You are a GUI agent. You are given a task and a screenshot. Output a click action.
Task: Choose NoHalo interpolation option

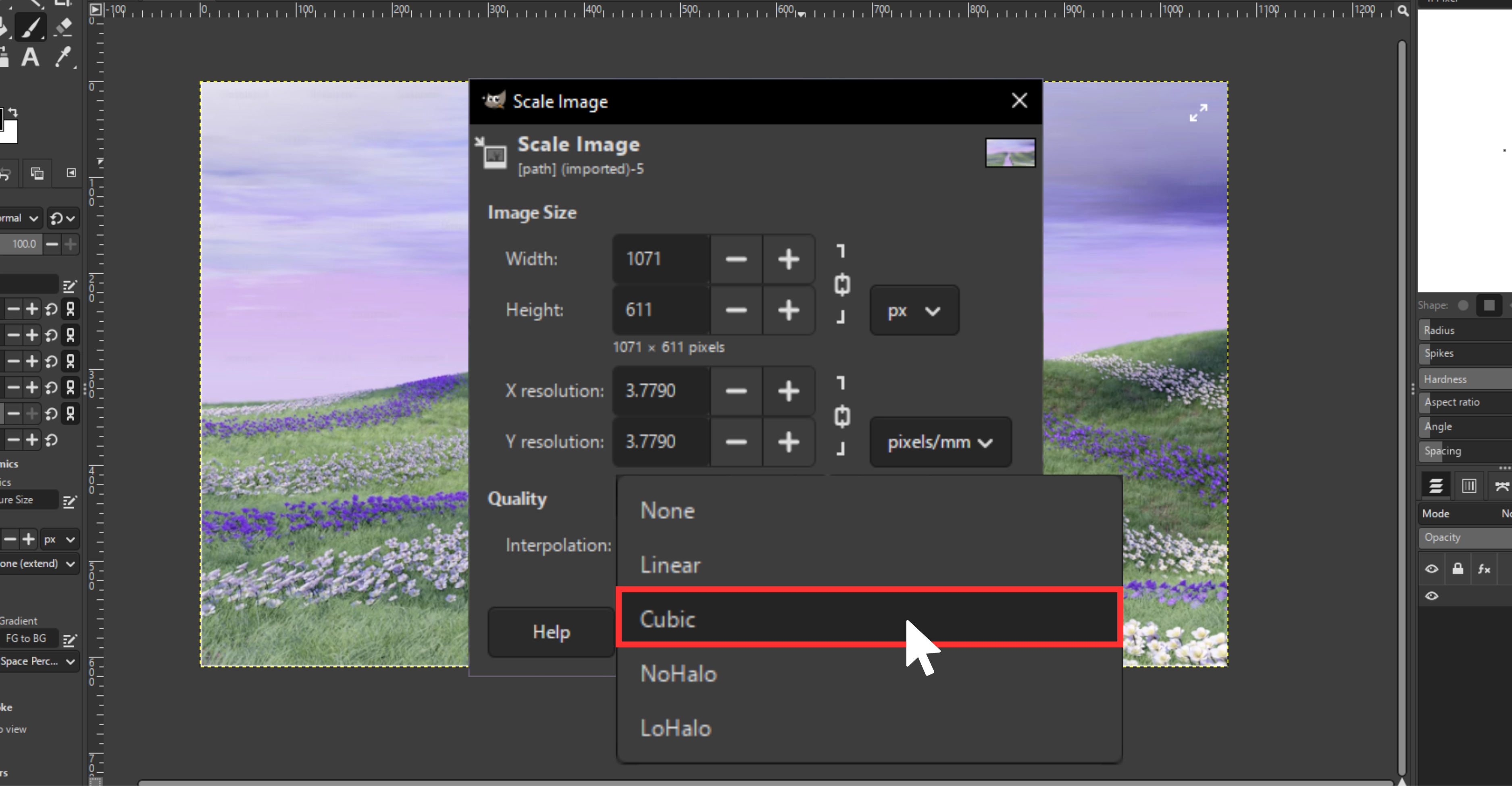click(869, 674)
